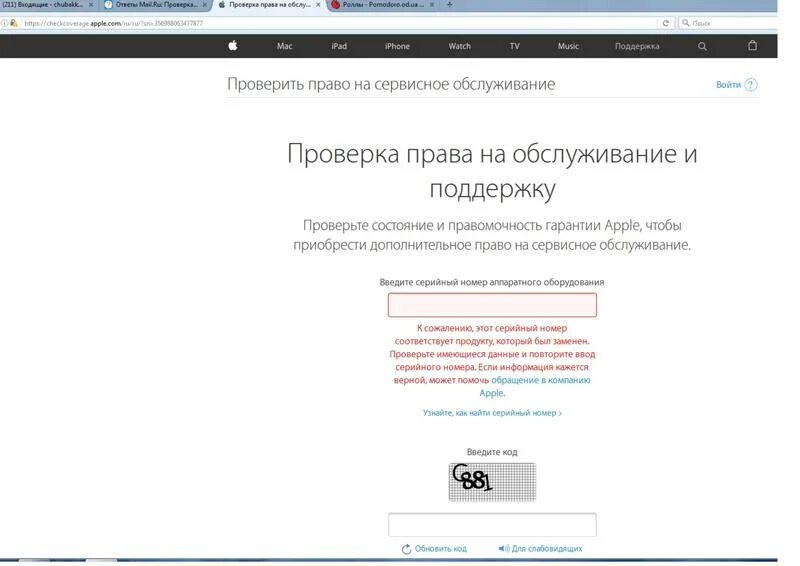
Task: Open Узнайте, как найти серийный номер link
Action: click(492, 413)
